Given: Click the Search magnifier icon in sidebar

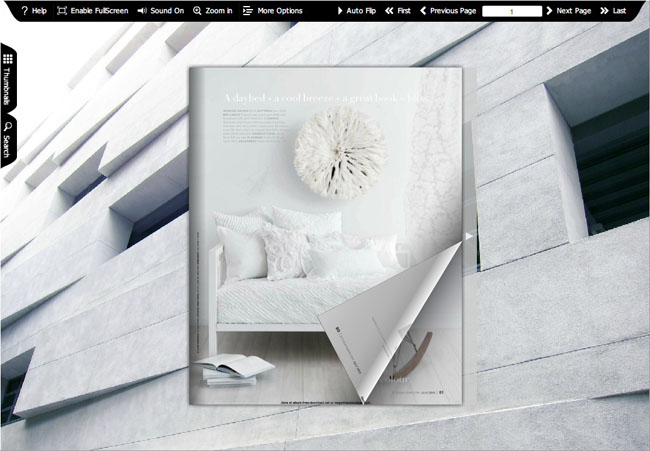Looking at the screenshot, I should tap(8, 126).
